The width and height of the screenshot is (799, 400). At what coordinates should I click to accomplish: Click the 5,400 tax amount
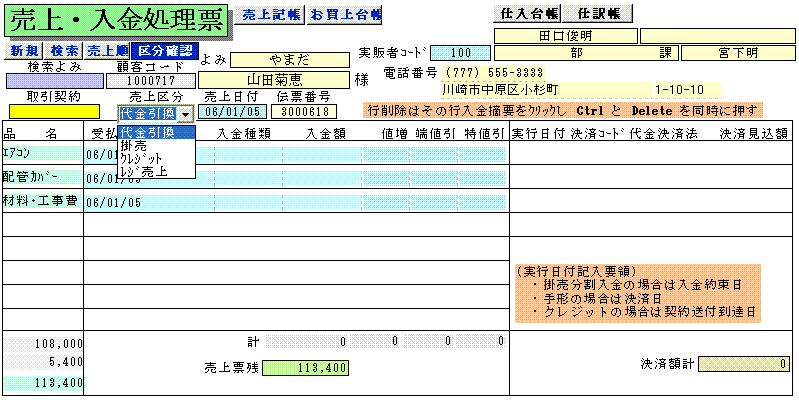pyautogui.click(x=43, y=363)
